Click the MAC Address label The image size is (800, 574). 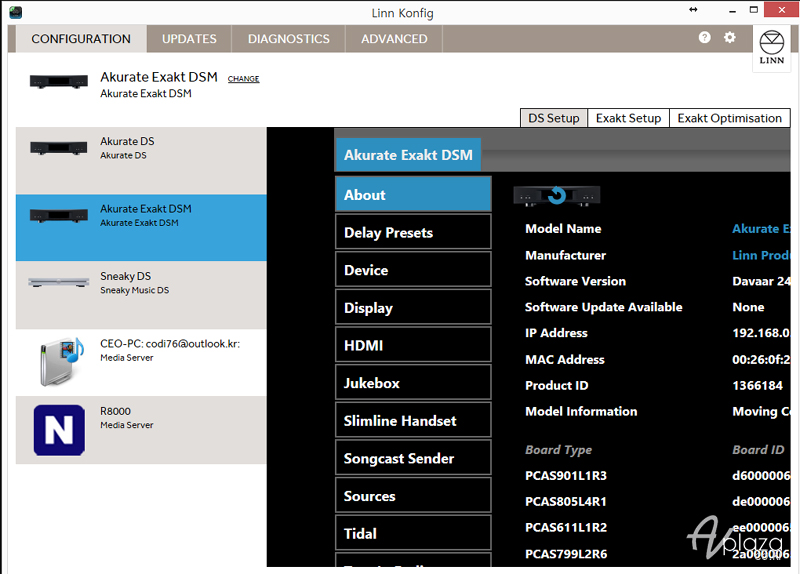point(565,360)
